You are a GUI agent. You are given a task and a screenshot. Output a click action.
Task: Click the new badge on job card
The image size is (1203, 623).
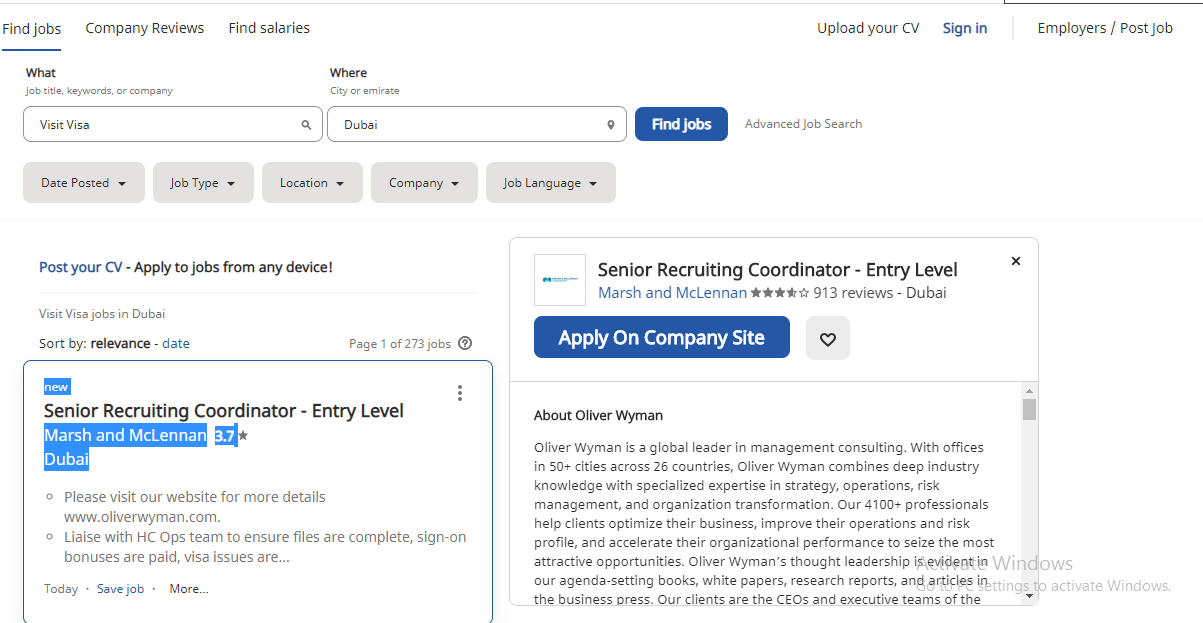pyautogui.click(x=57, y=387)
